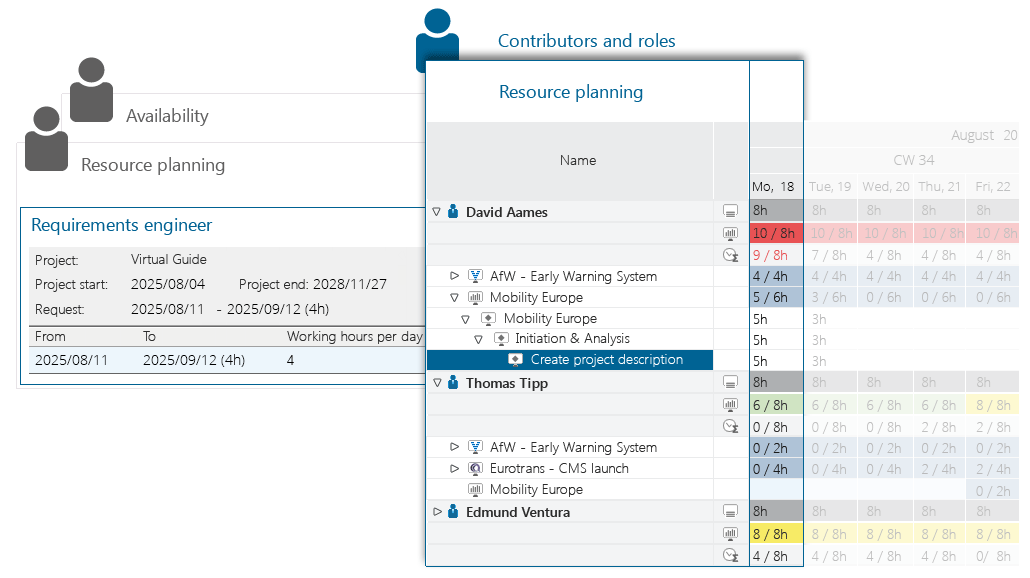Open the Contributors and roles heading
This screenshot has width=1030, height=578.
tap(586, 41)
